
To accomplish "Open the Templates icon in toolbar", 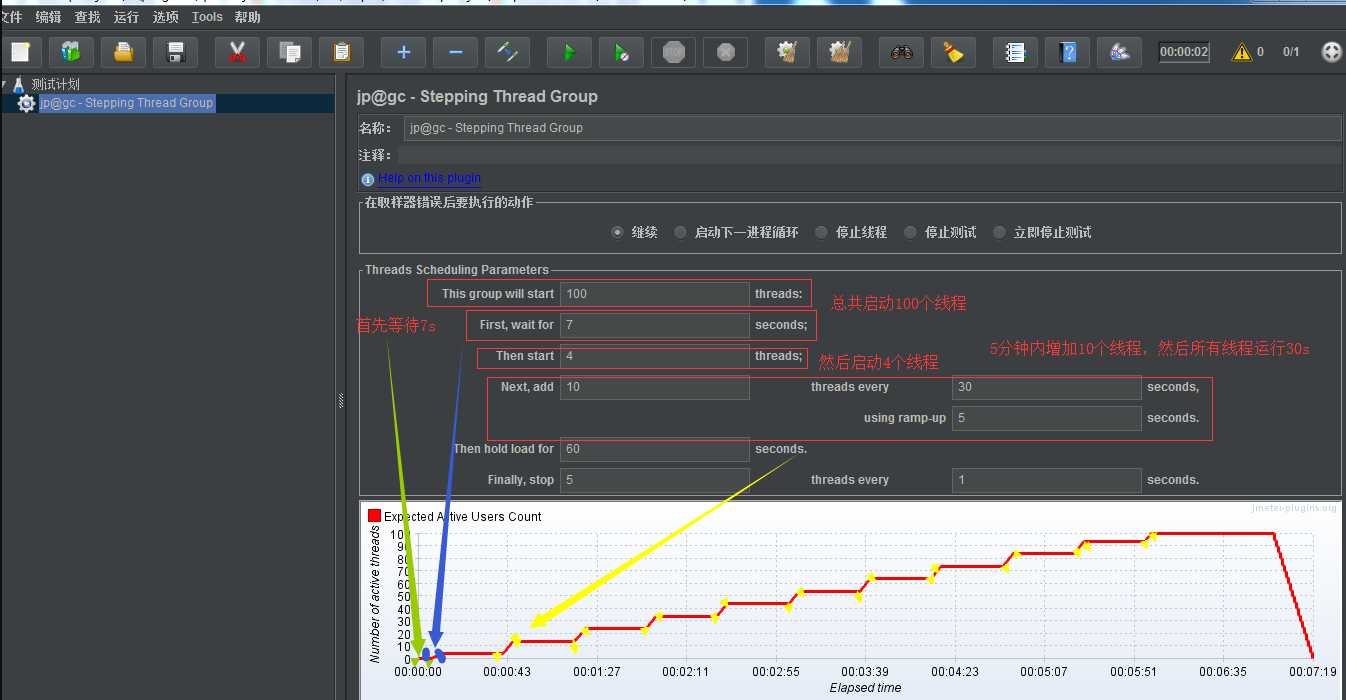I will pos(71,52).
